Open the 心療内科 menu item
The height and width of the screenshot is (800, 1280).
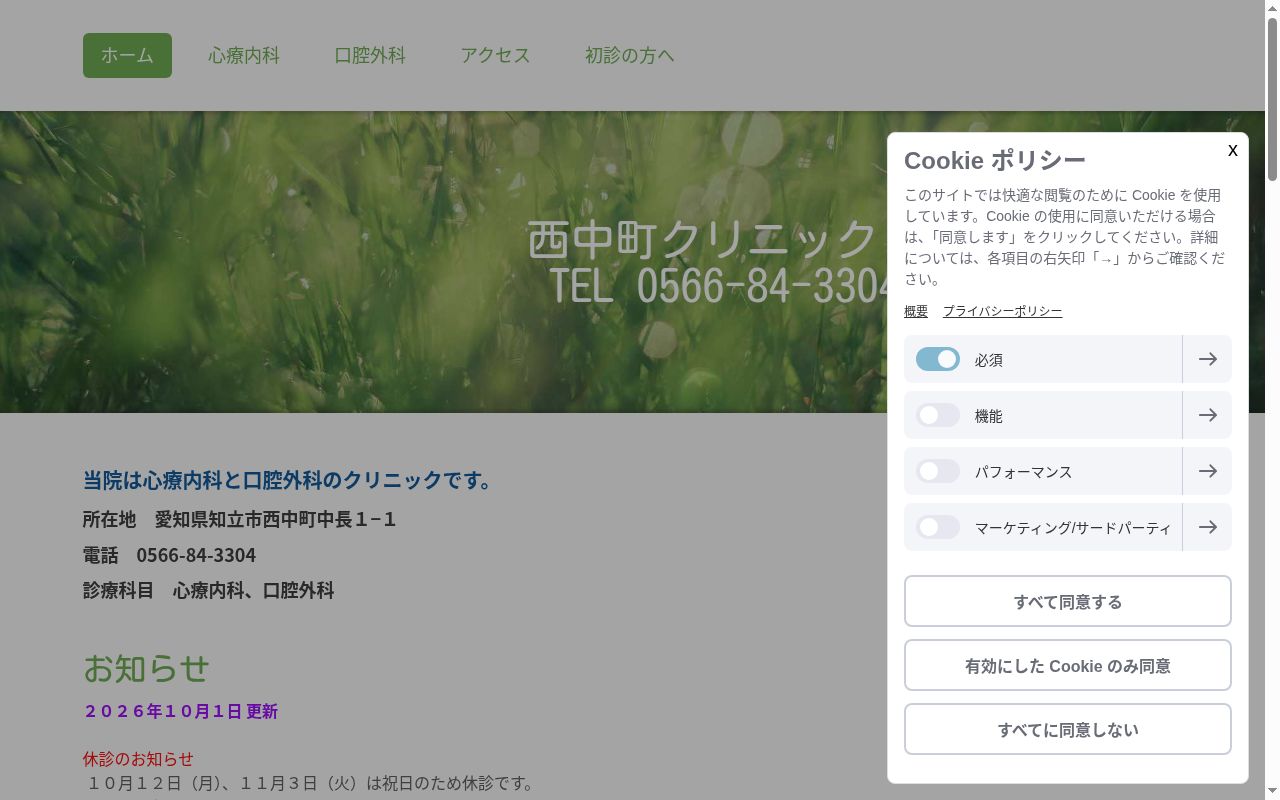(x=244, y=55)
